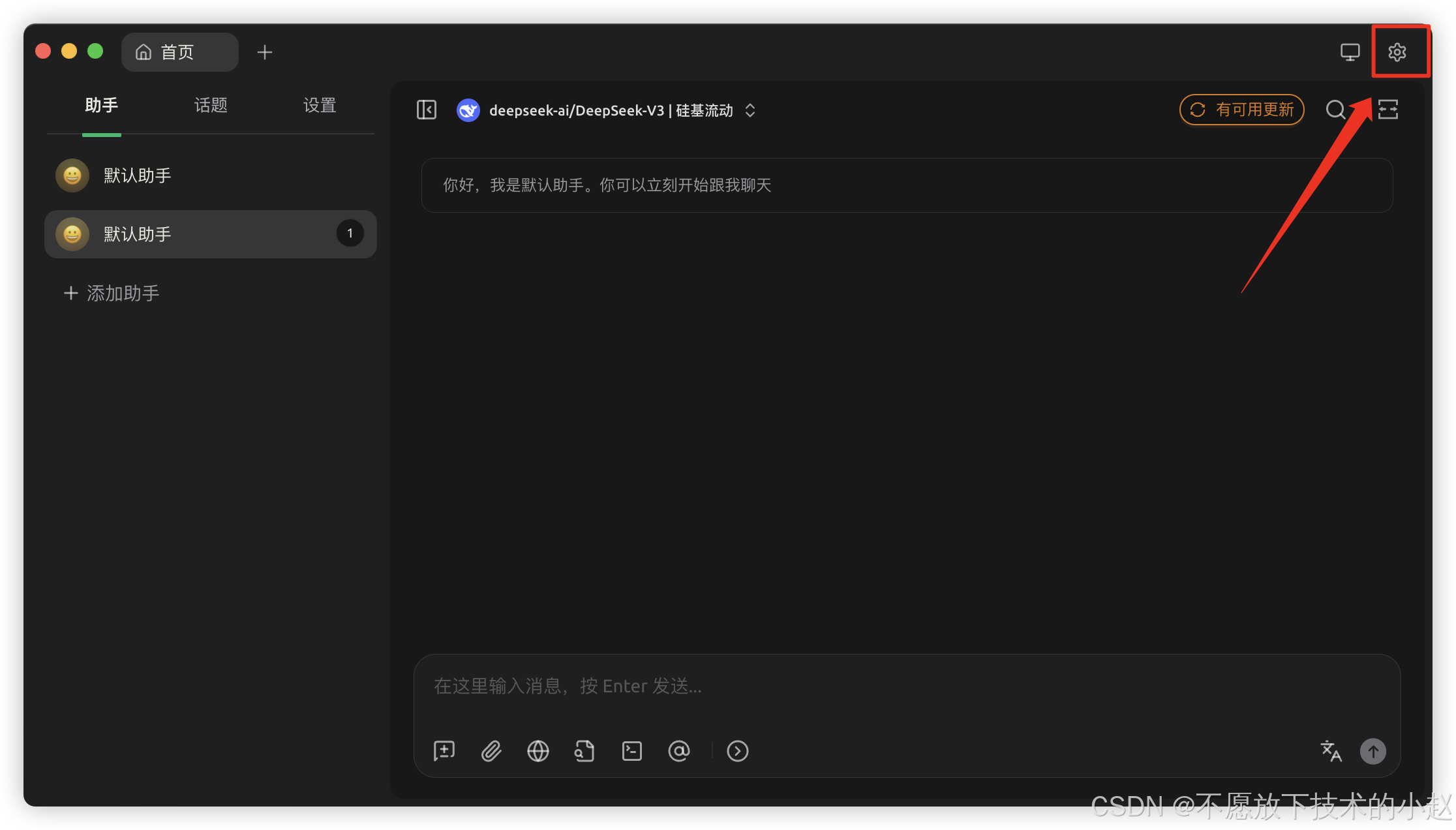Click the unread count badge 1
The height and width of the screenshot is (830, 1456).
[350, 234]
